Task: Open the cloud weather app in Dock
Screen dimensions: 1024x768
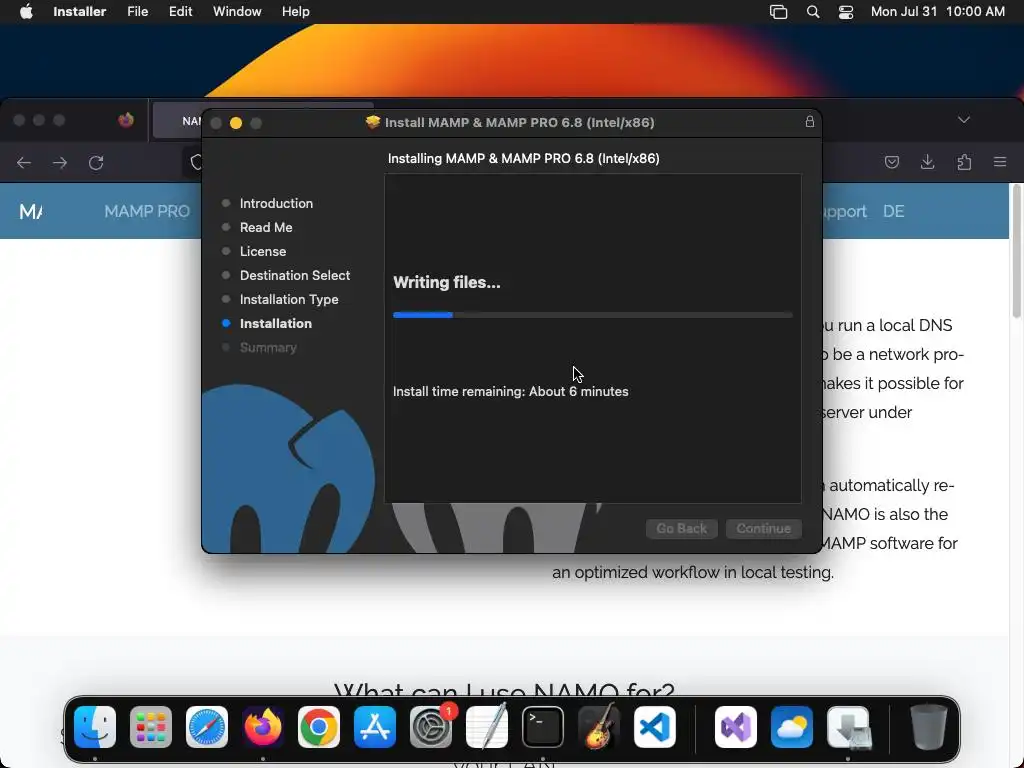Action: 792,727
